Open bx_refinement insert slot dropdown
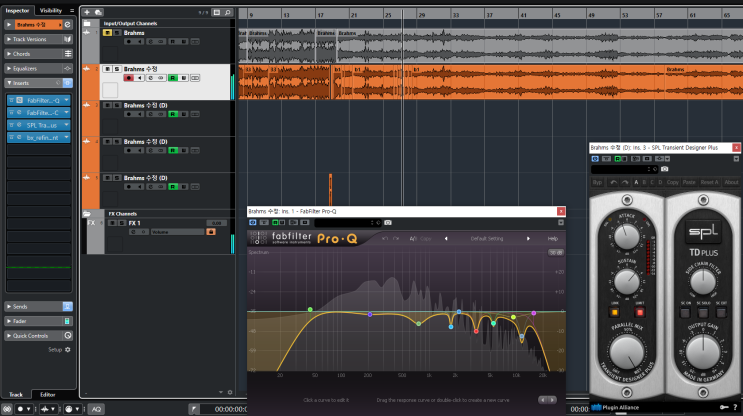The image size is (743, 416). point(66,137)
